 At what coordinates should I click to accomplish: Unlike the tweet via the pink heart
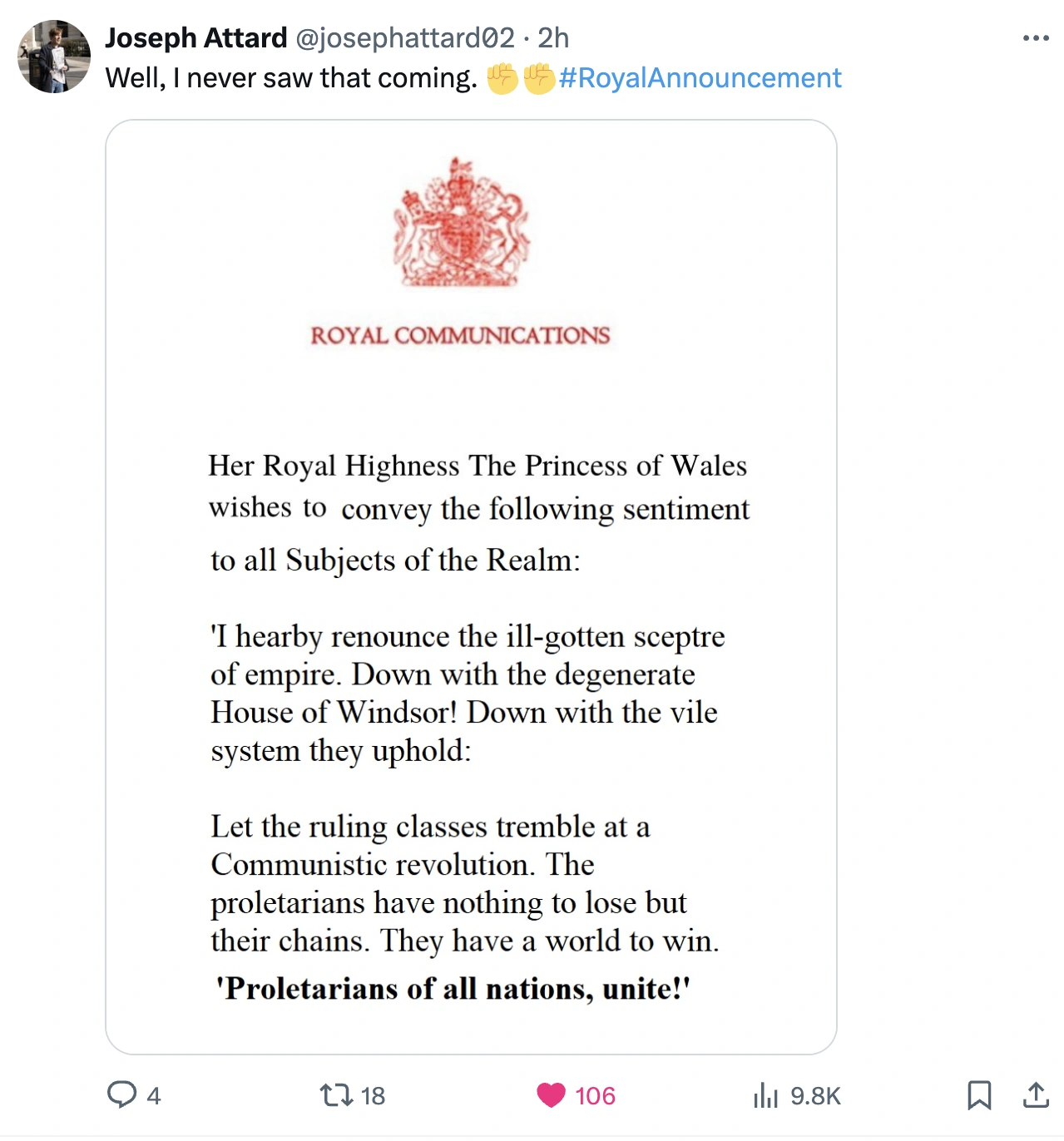(551, 1094)
